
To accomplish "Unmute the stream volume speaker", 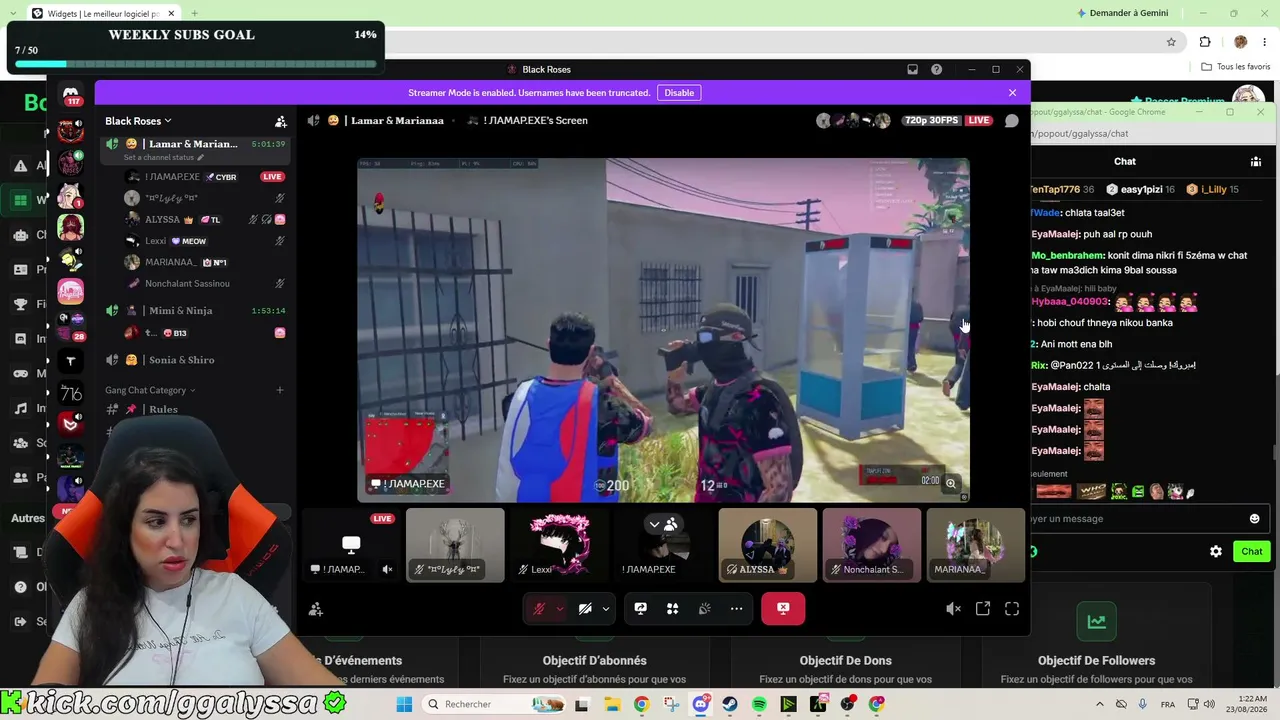I will pyautogui.click(x=953, y=608).
